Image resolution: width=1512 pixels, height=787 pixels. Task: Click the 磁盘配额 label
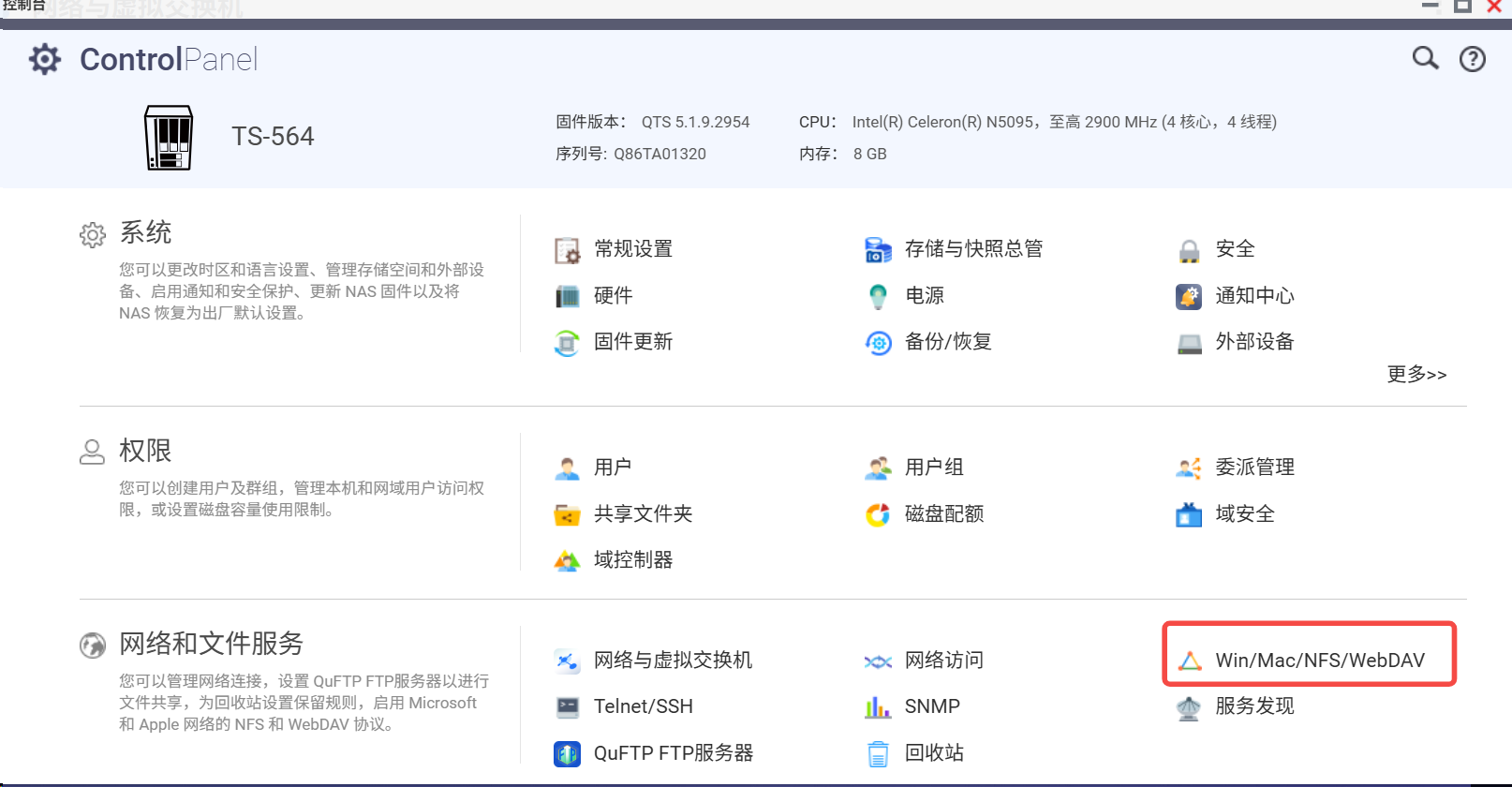(944, 514)
